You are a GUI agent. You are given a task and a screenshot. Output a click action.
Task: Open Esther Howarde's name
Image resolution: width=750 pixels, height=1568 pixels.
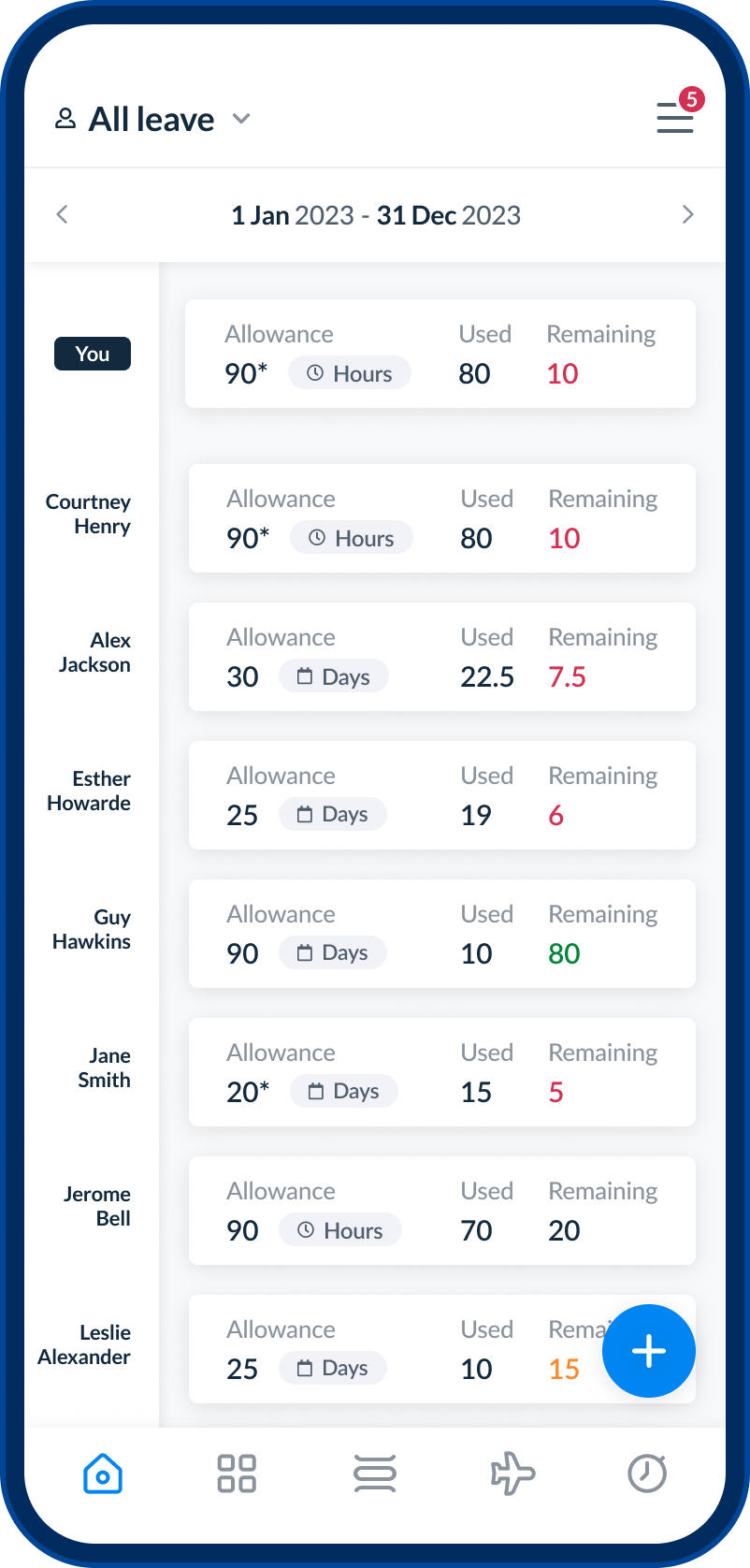click(x=90, y=791)
